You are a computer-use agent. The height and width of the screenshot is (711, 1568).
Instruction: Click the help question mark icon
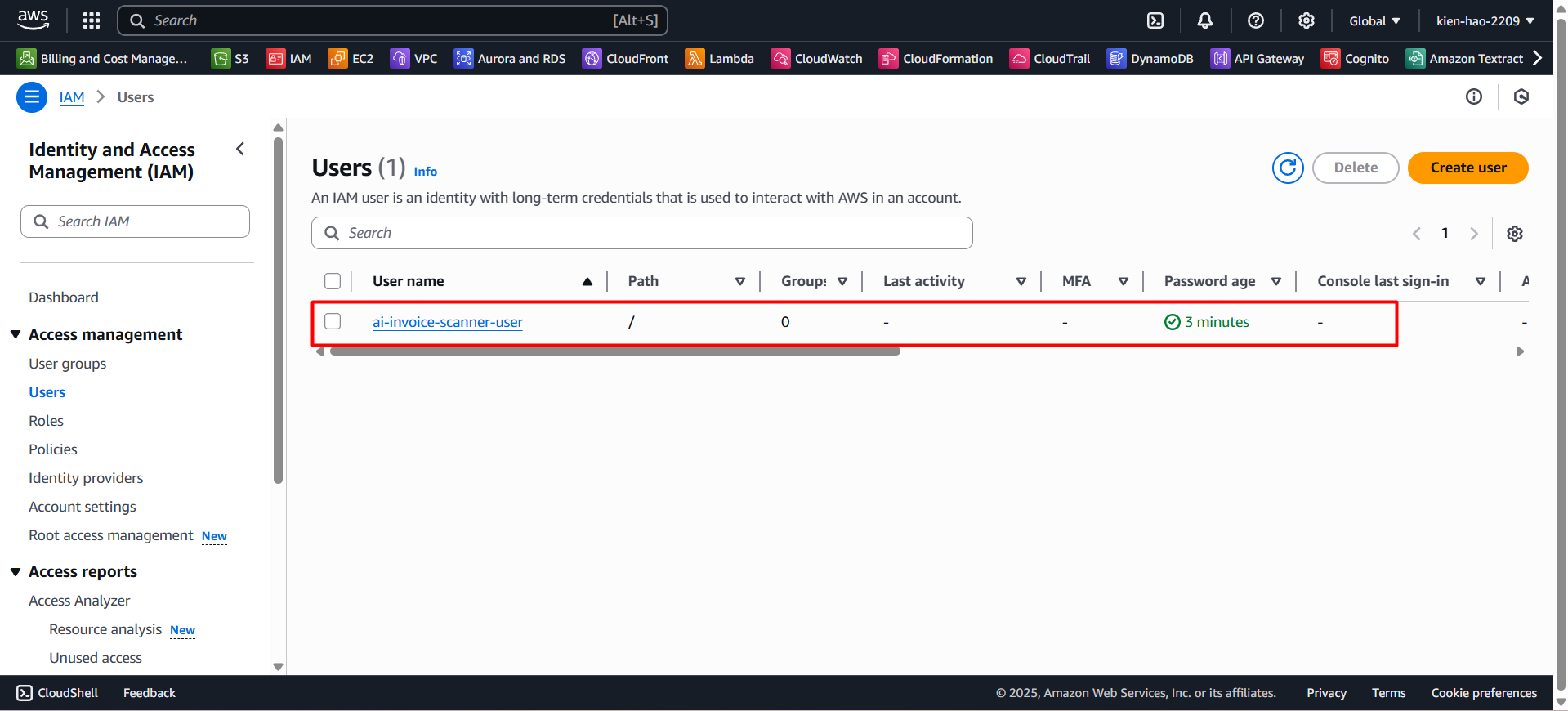(x=1255, y=20)
